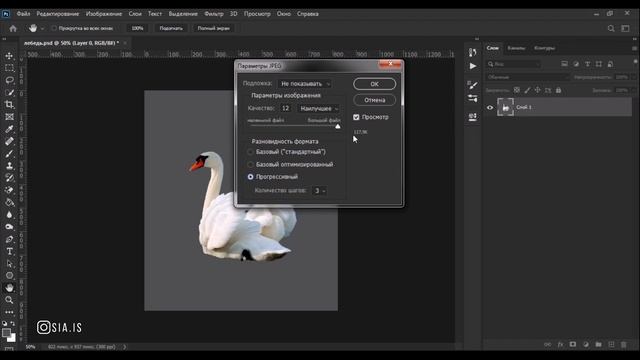Click the Слой 1 layer thumbnail
640x360 pixels.
505,107
